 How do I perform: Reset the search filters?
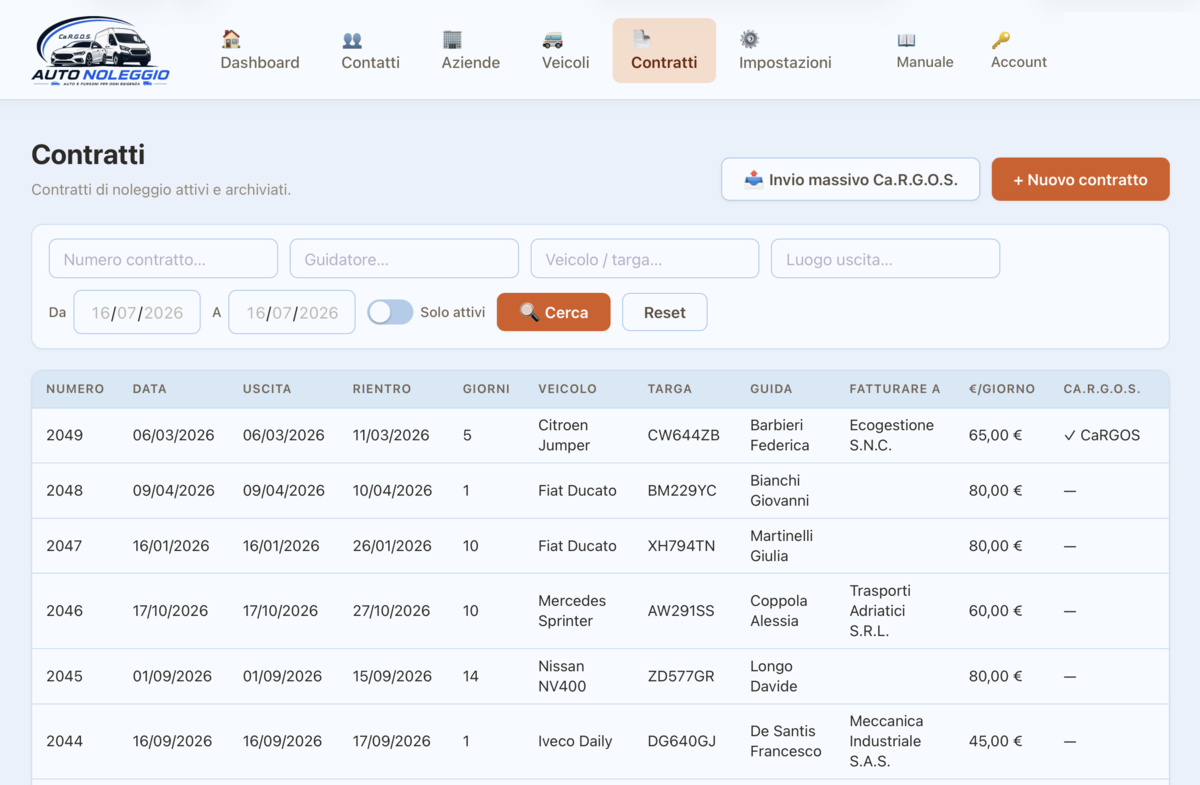[664, 312]
